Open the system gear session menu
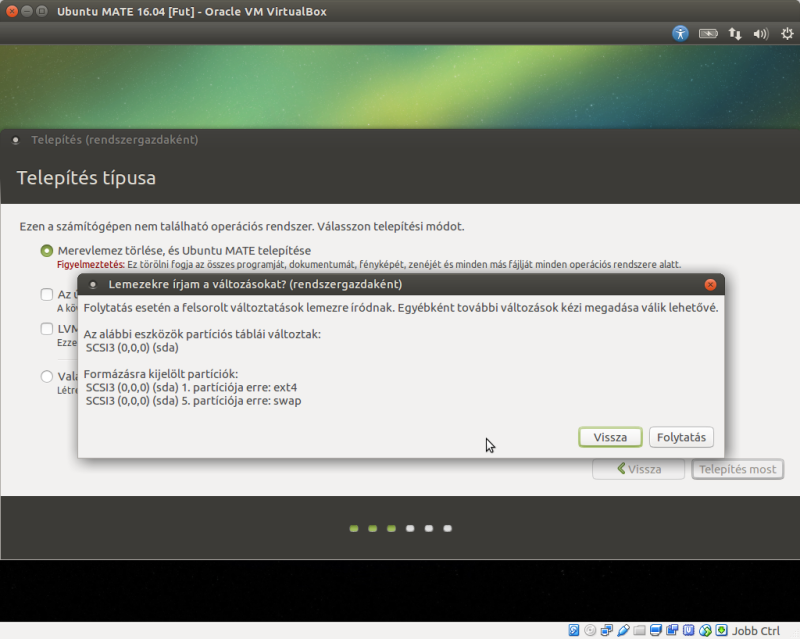The image size is (800, 639). coord(787,34)
